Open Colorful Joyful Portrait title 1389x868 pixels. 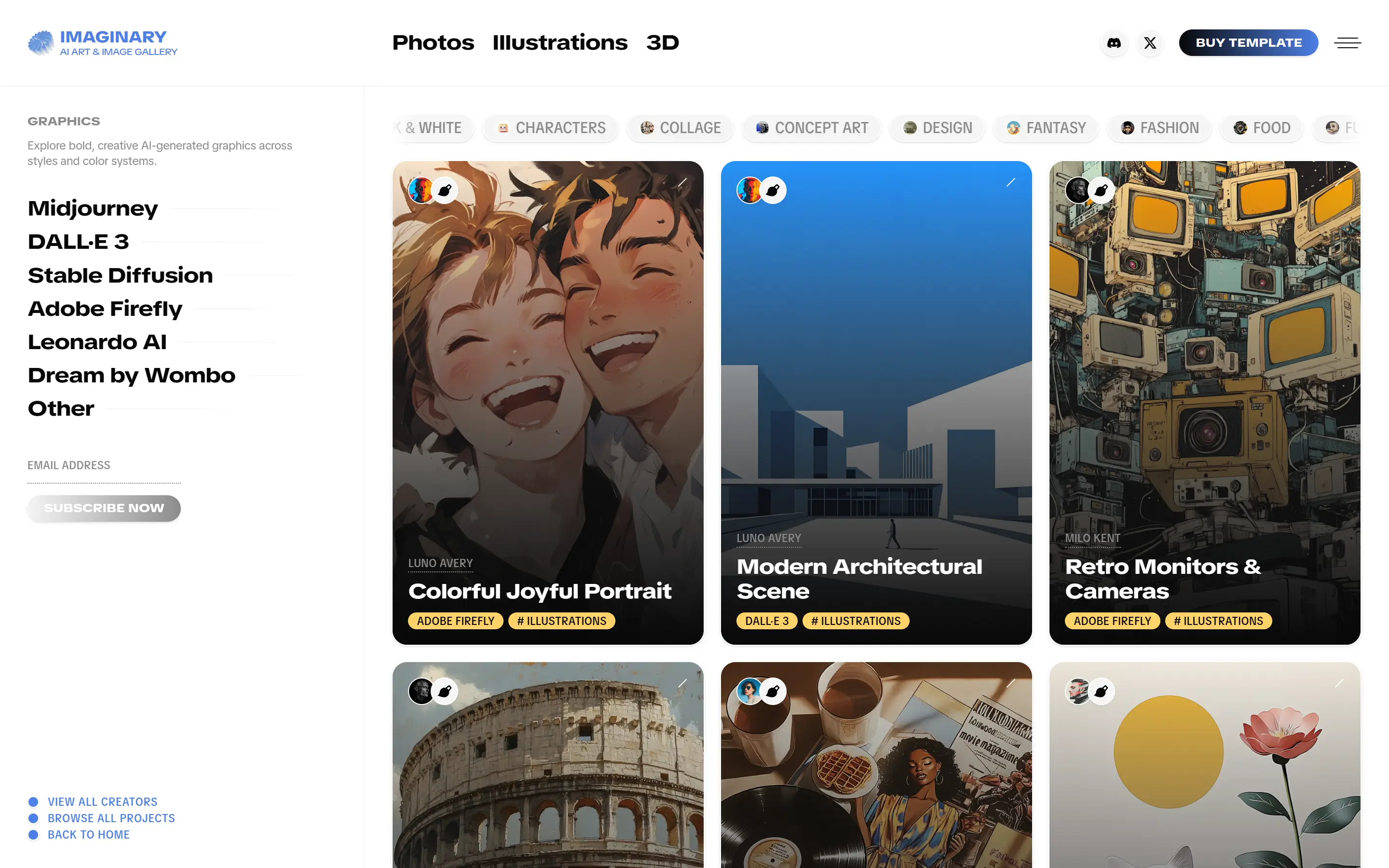pos(540,591)
